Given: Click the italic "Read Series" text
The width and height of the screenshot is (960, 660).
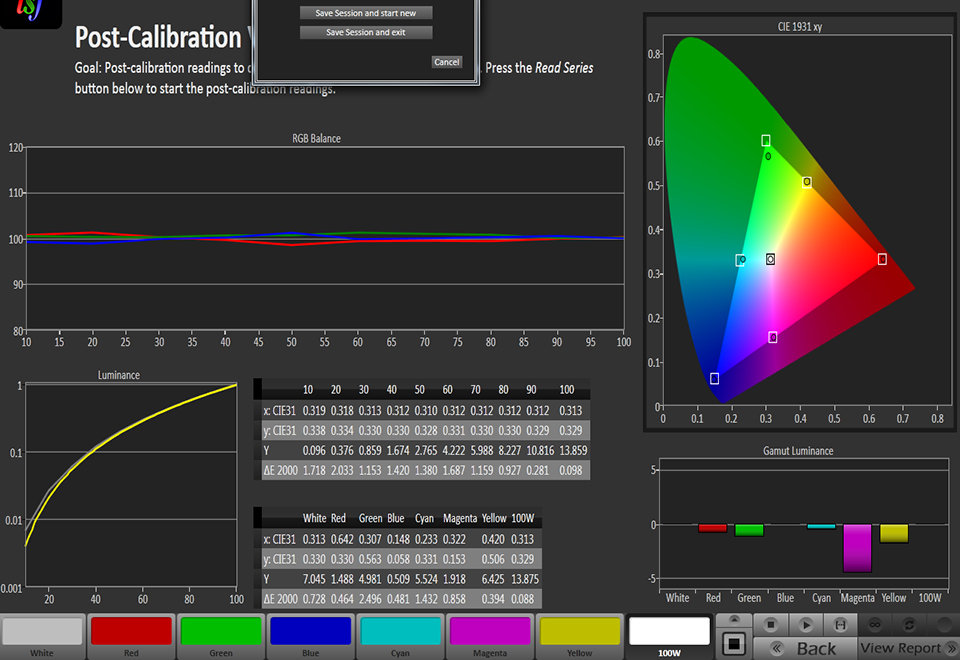Looking at the screenshot, I should pyautogui.click(x=564, y=68).
